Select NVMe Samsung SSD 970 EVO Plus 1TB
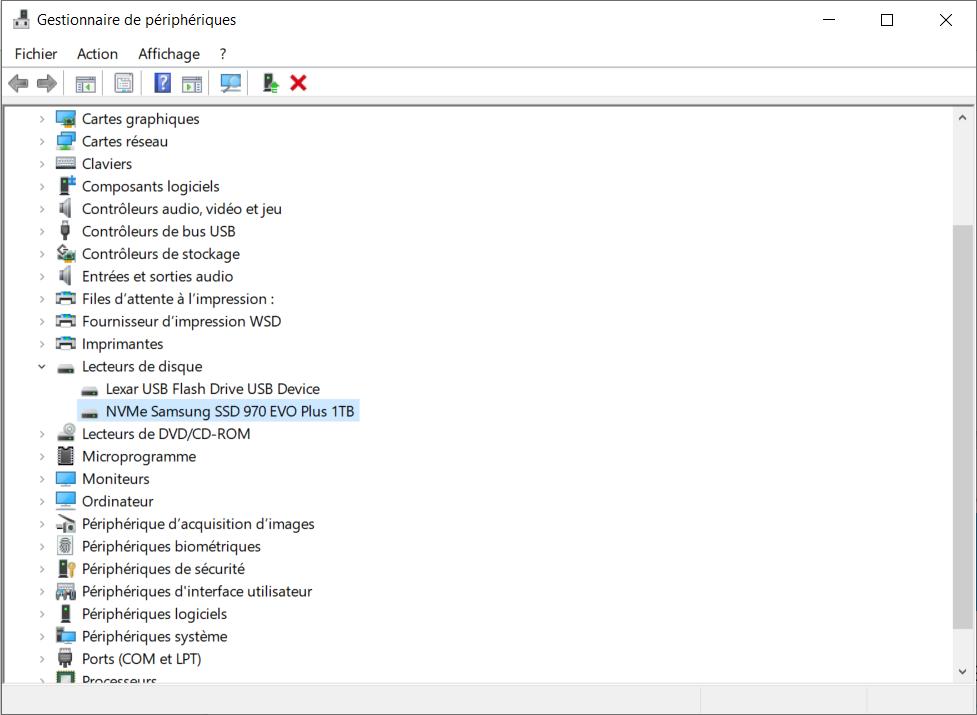 click(x=230, y=411)
